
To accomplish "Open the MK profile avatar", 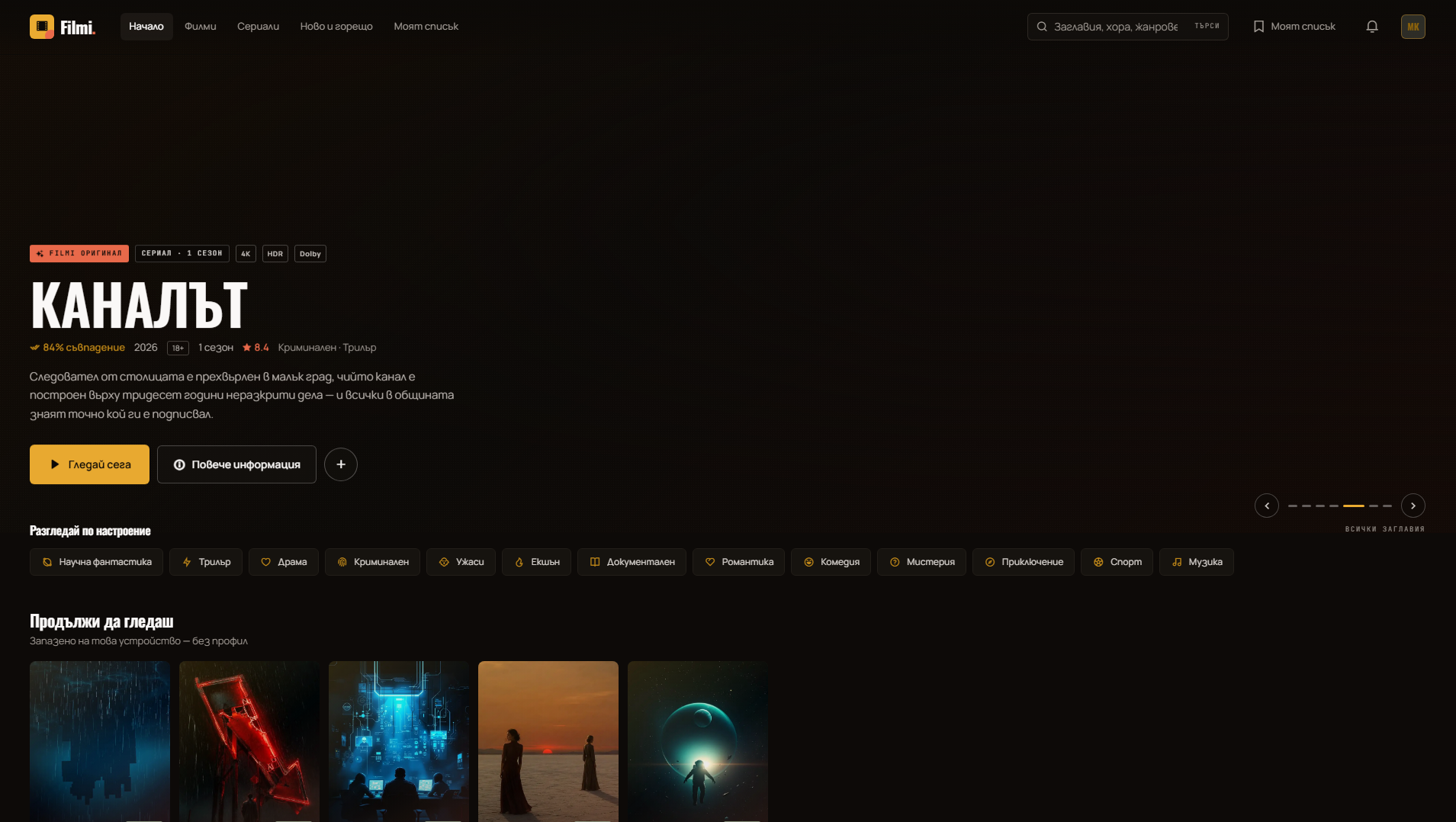I will [1413, 27].
